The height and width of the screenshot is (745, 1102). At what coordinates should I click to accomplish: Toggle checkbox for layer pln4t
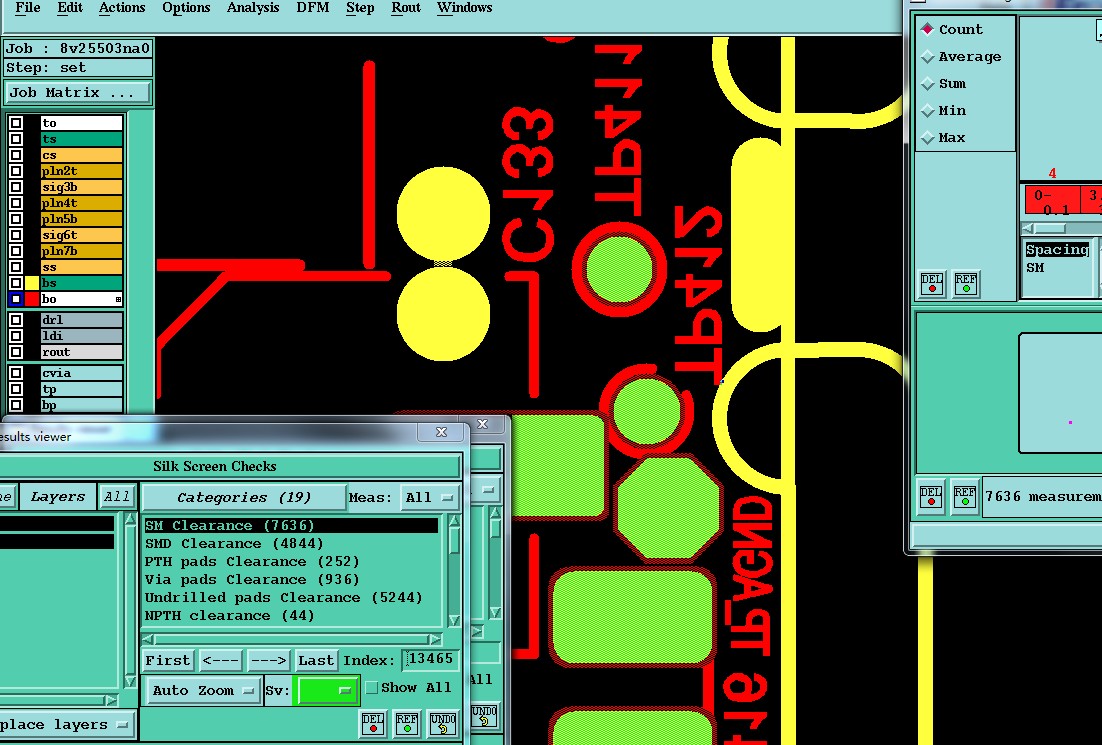point(16,203)
